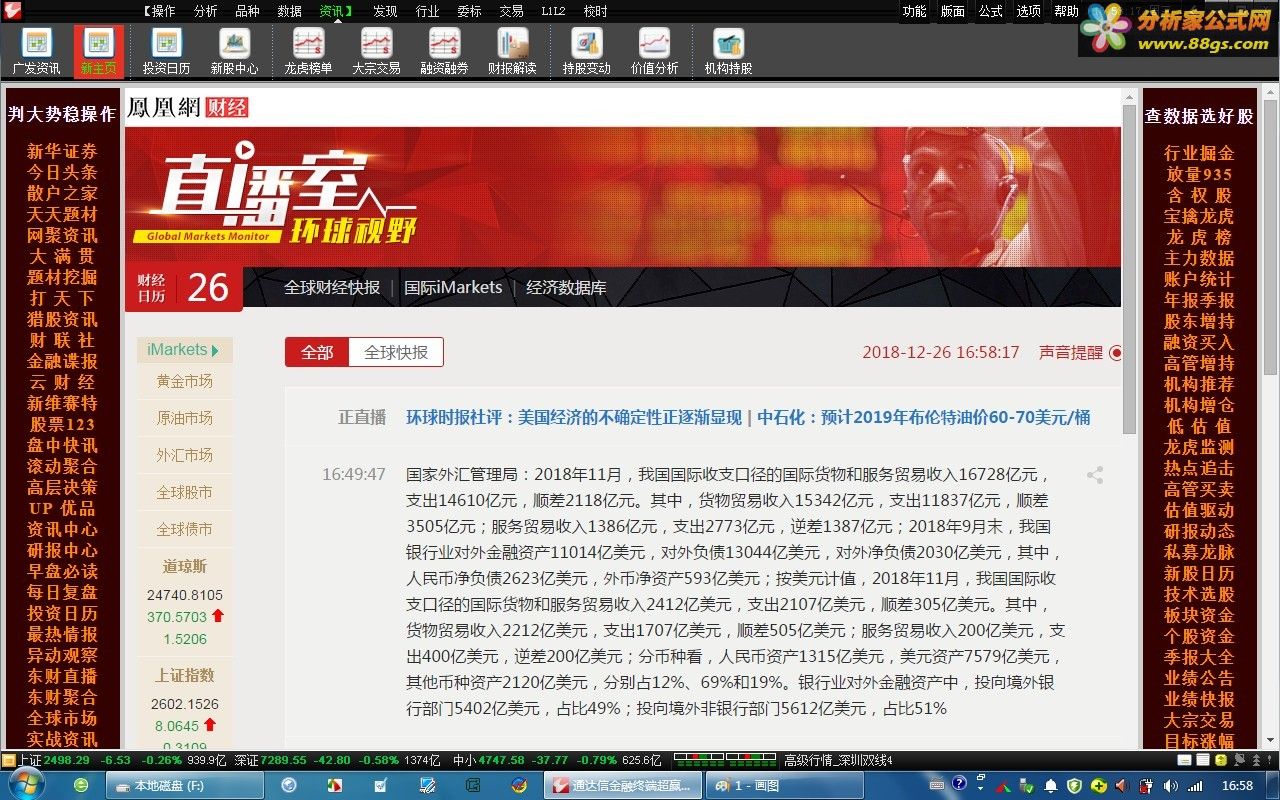
Task: Click the page vertical scrollbar thumb
Action: [1129, 270]
